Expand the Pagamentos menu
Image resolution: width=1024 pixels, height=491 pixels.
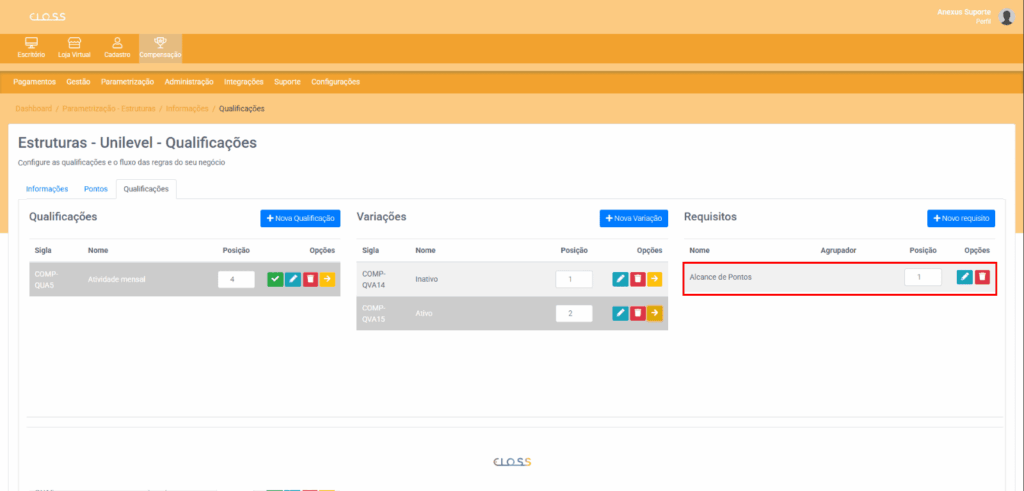35,82
